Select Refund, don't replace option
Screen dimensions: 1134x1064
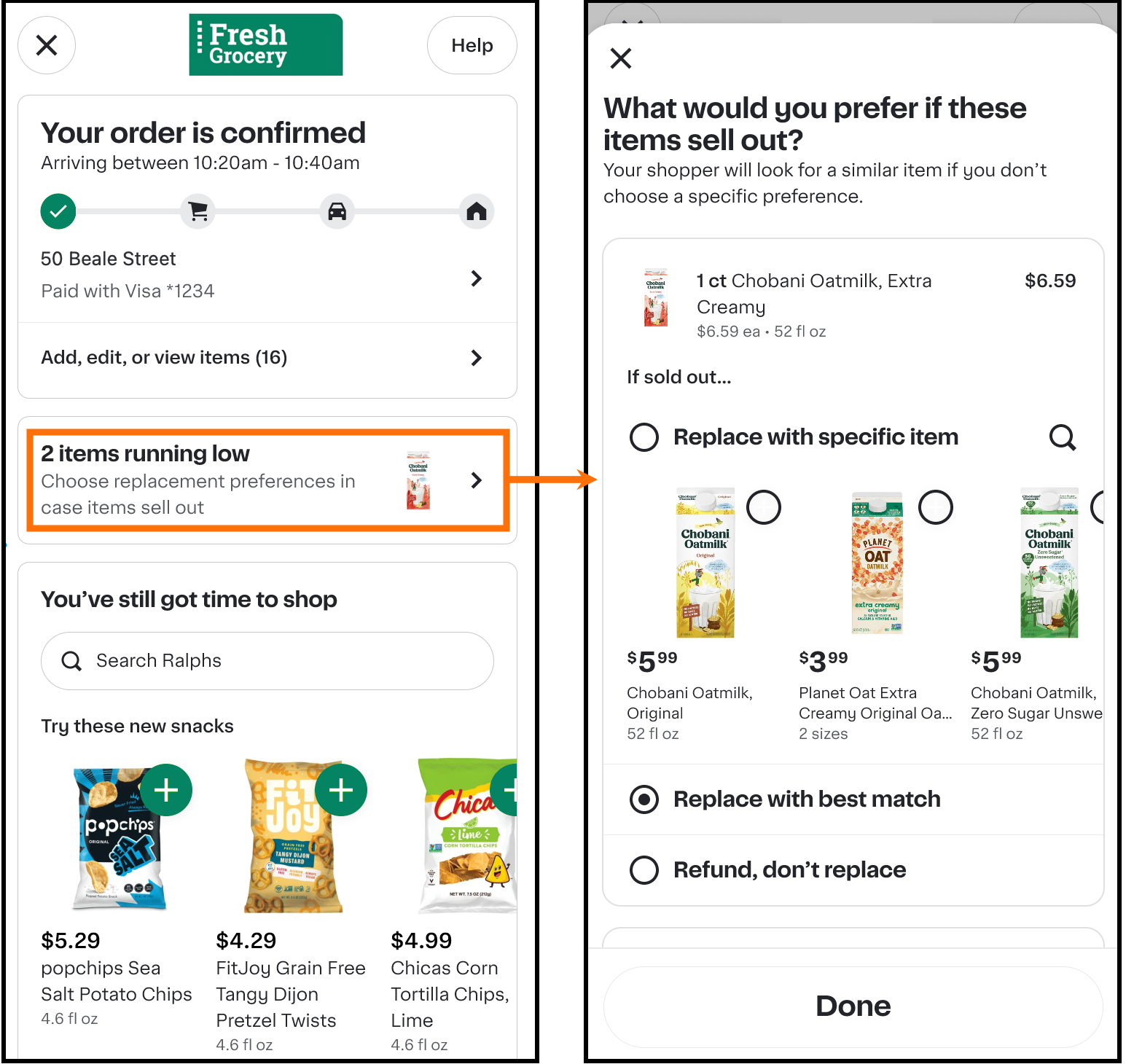[644, 870]
